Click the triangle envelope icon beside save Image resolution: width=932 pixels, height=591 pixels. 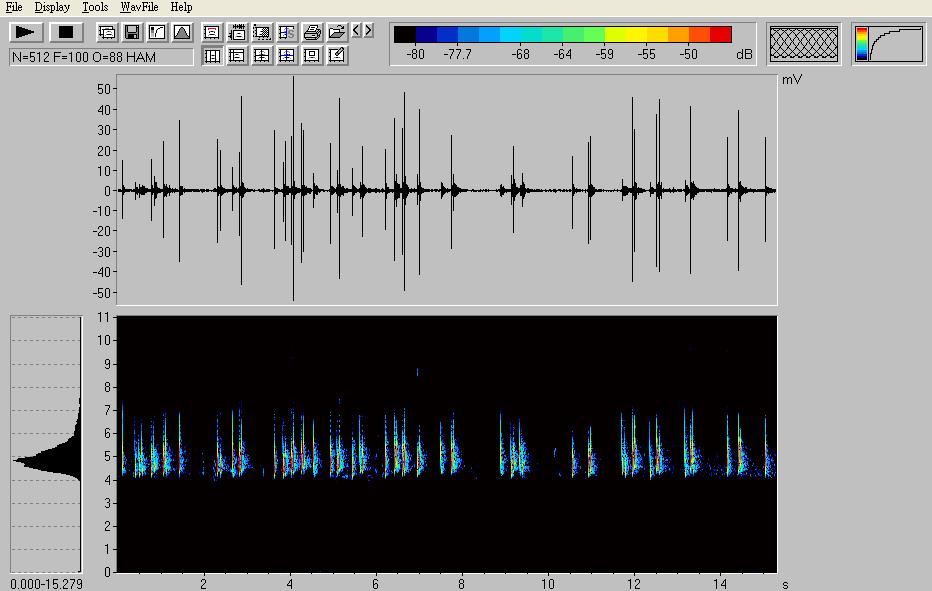[x=181, y=32]
